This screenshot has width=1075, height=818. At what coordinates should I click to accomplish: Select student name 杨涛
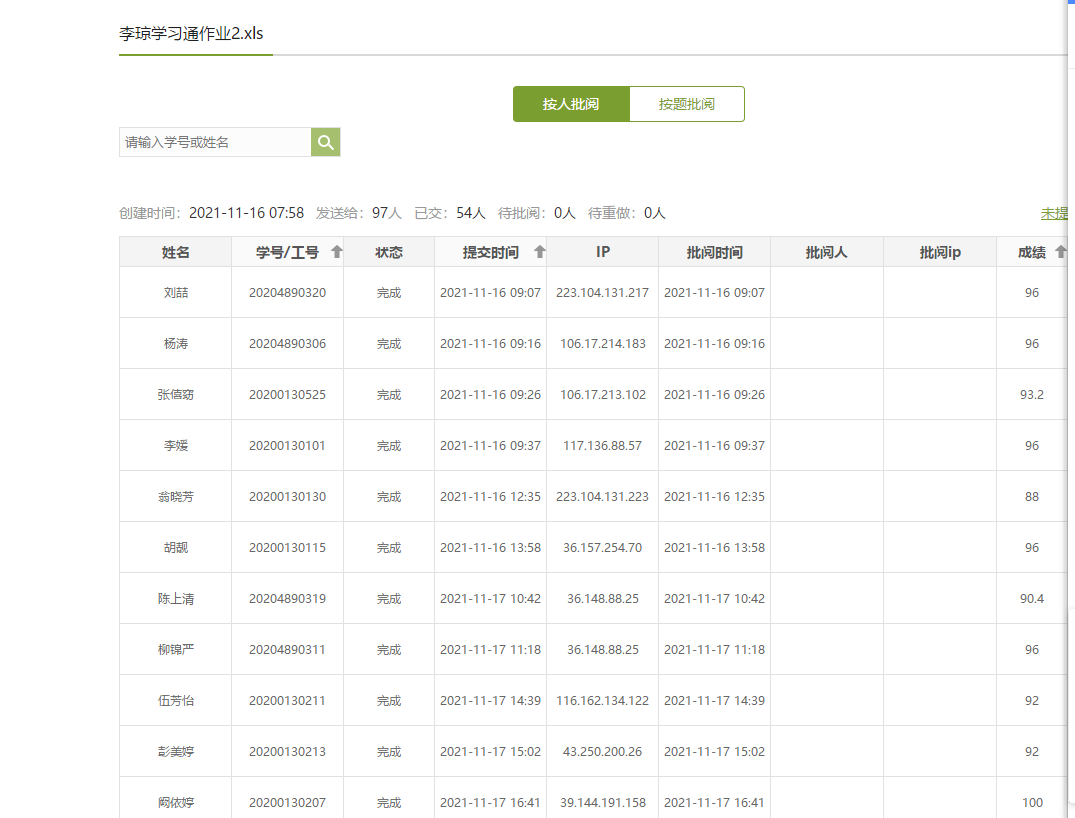click(x=176, y=344)
